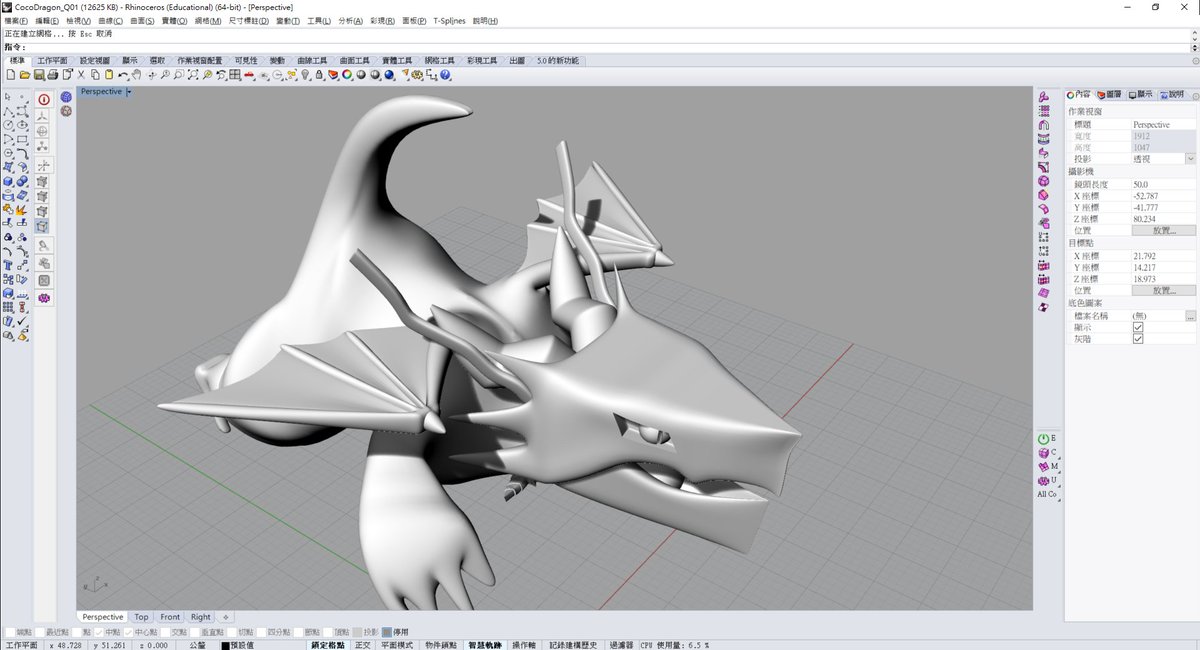Switch to the Top viewport tab
The image size is (1200, 650).
(x=141, y=617)
